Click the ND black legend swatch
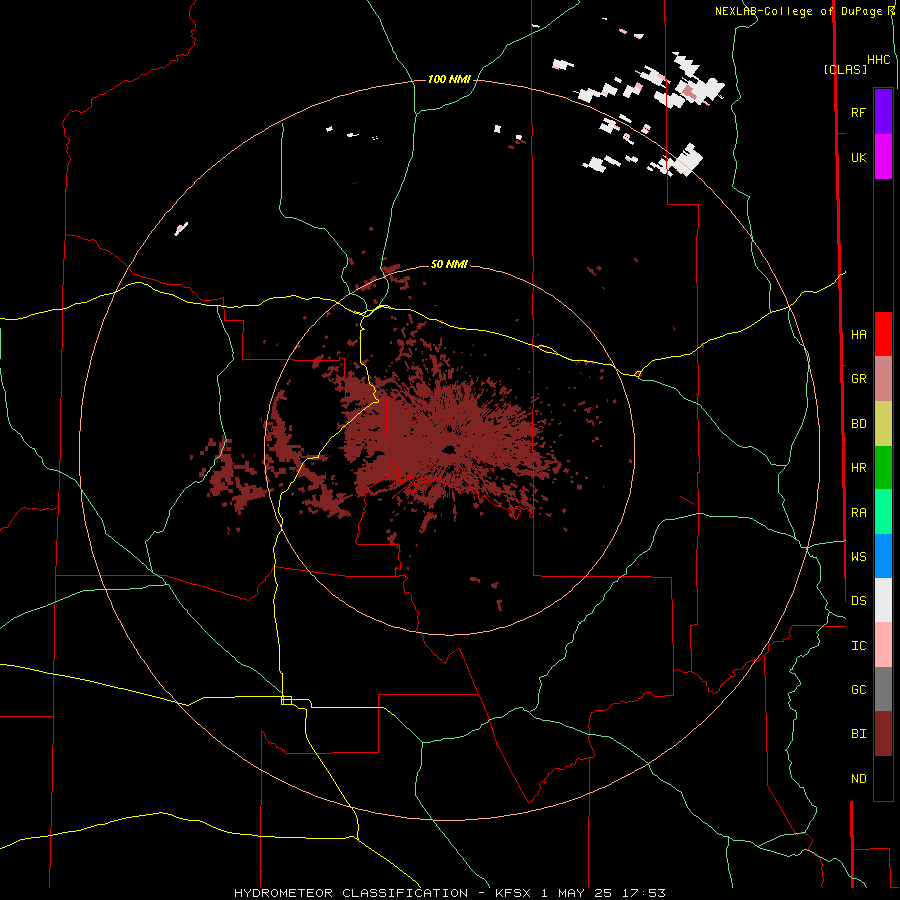This screenshot has width=900, height=900. (883, 778)
